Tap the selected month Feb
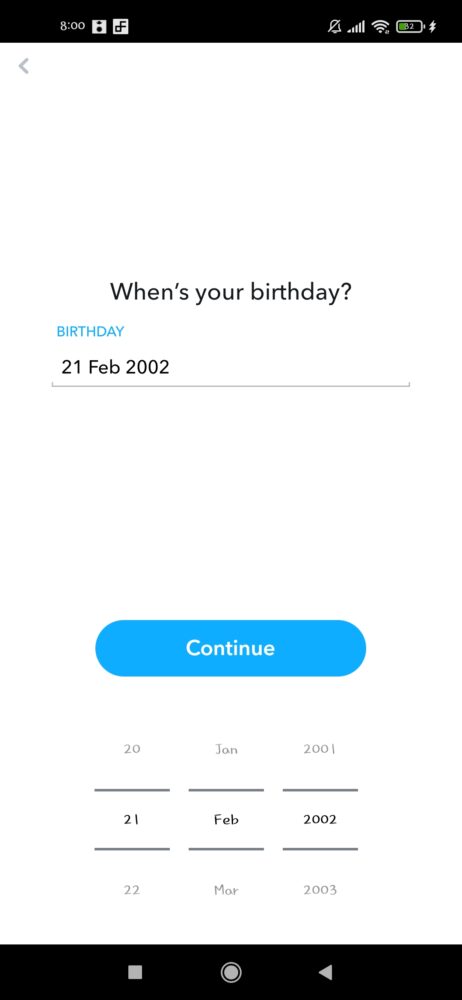 [227, 820]
